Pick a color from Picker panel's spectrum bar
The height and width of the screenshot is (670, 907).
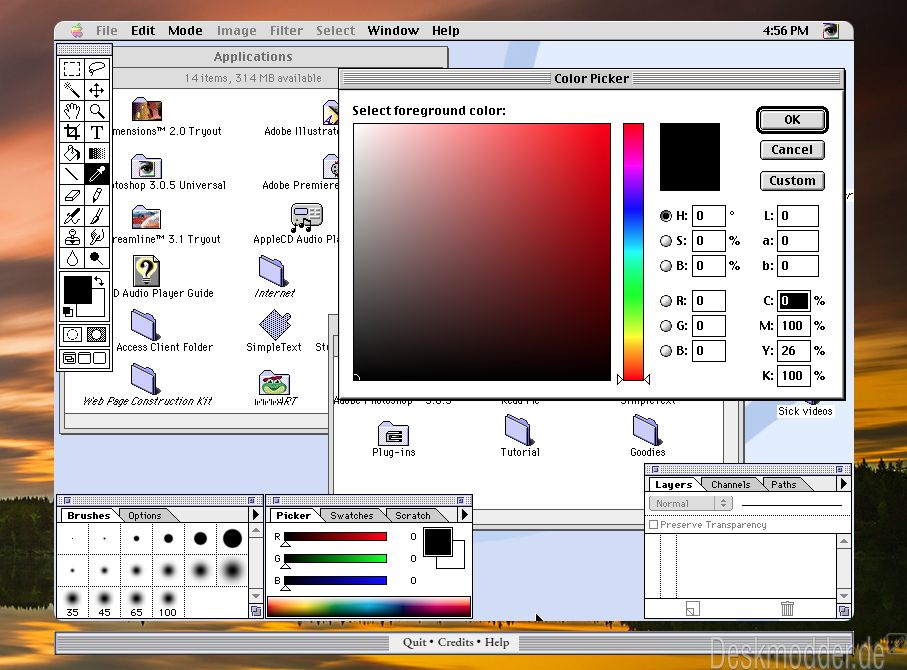coord(369,607)
